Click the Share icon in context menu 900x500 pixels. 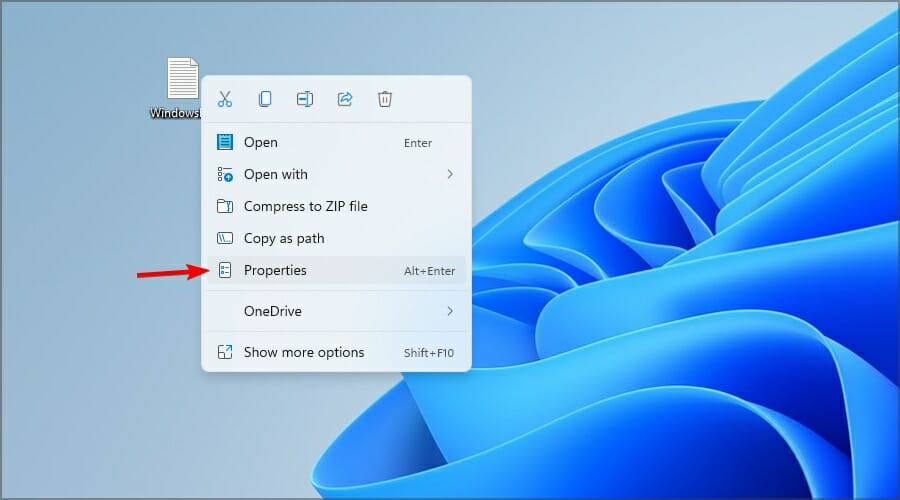coord(344,99)
